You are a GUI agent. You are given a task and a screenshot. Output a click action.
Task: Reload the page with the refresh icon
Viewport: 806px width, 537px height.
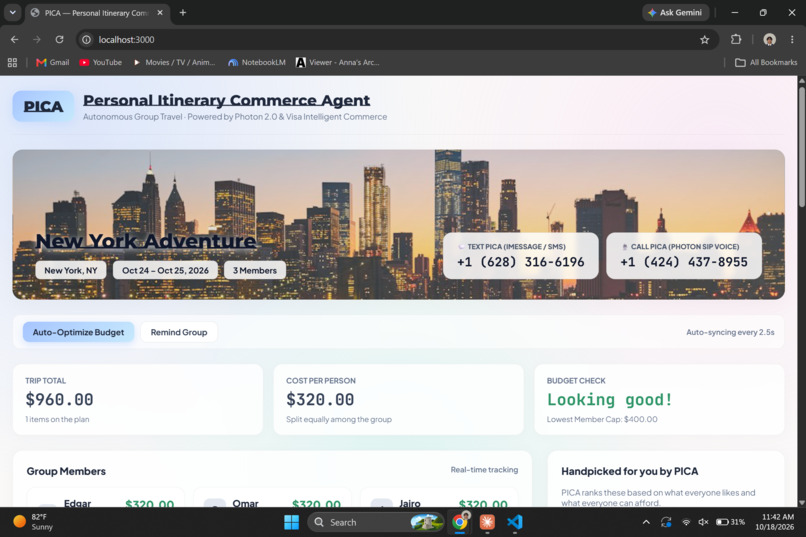coord(60,40)
